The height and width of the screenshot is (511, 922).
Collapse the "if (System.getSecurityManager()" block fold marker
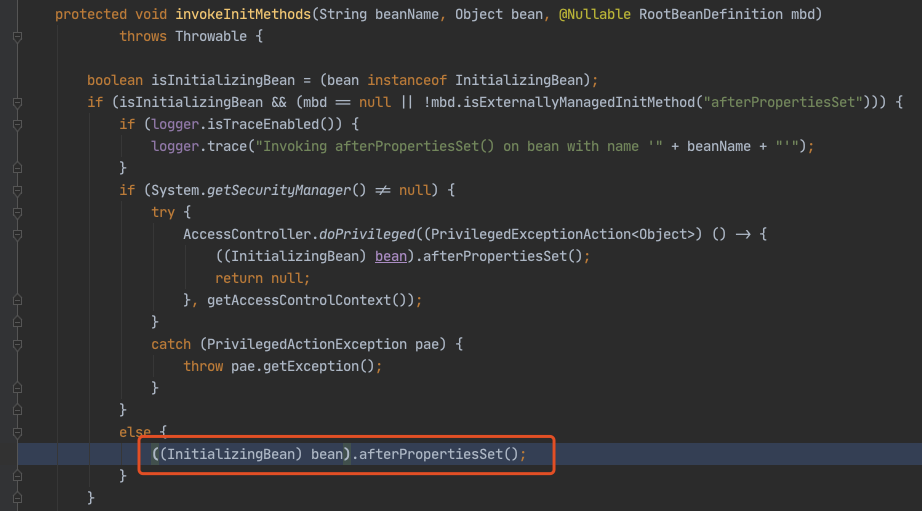(18, 191)
